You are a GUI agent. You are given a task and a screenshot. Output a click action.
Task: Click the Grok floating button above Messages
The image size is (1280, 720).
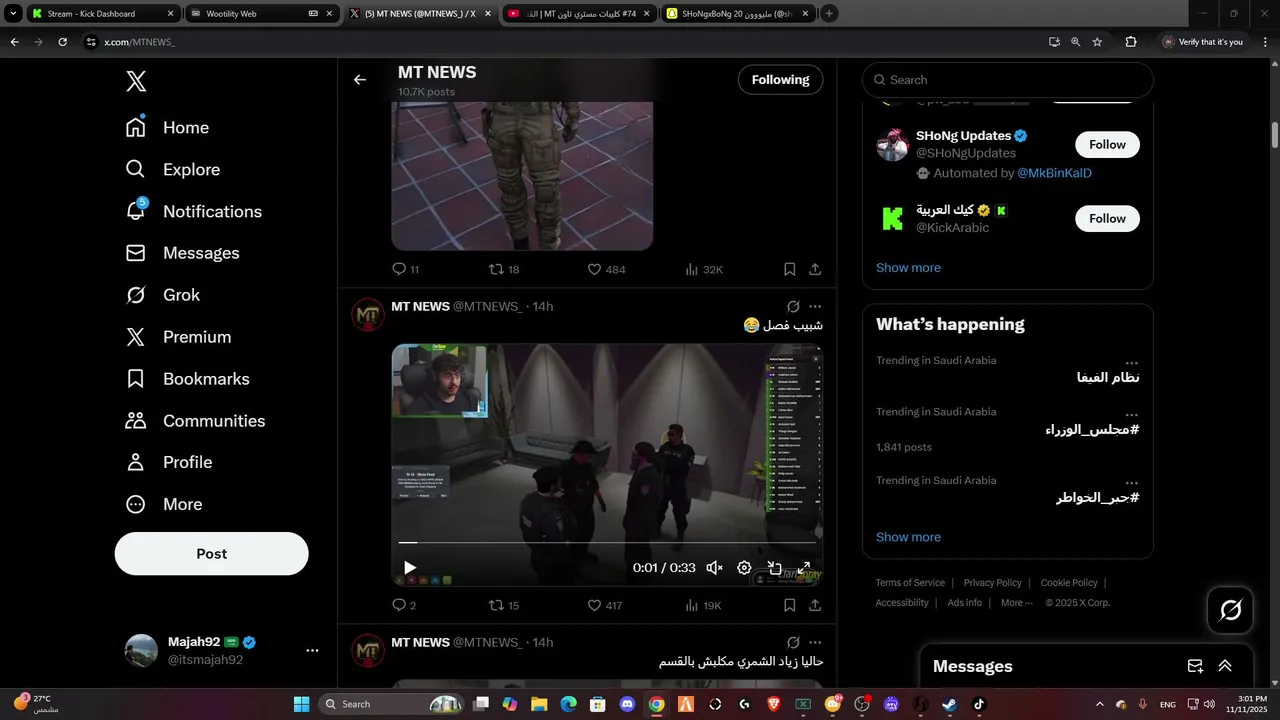click(1231, 610)
